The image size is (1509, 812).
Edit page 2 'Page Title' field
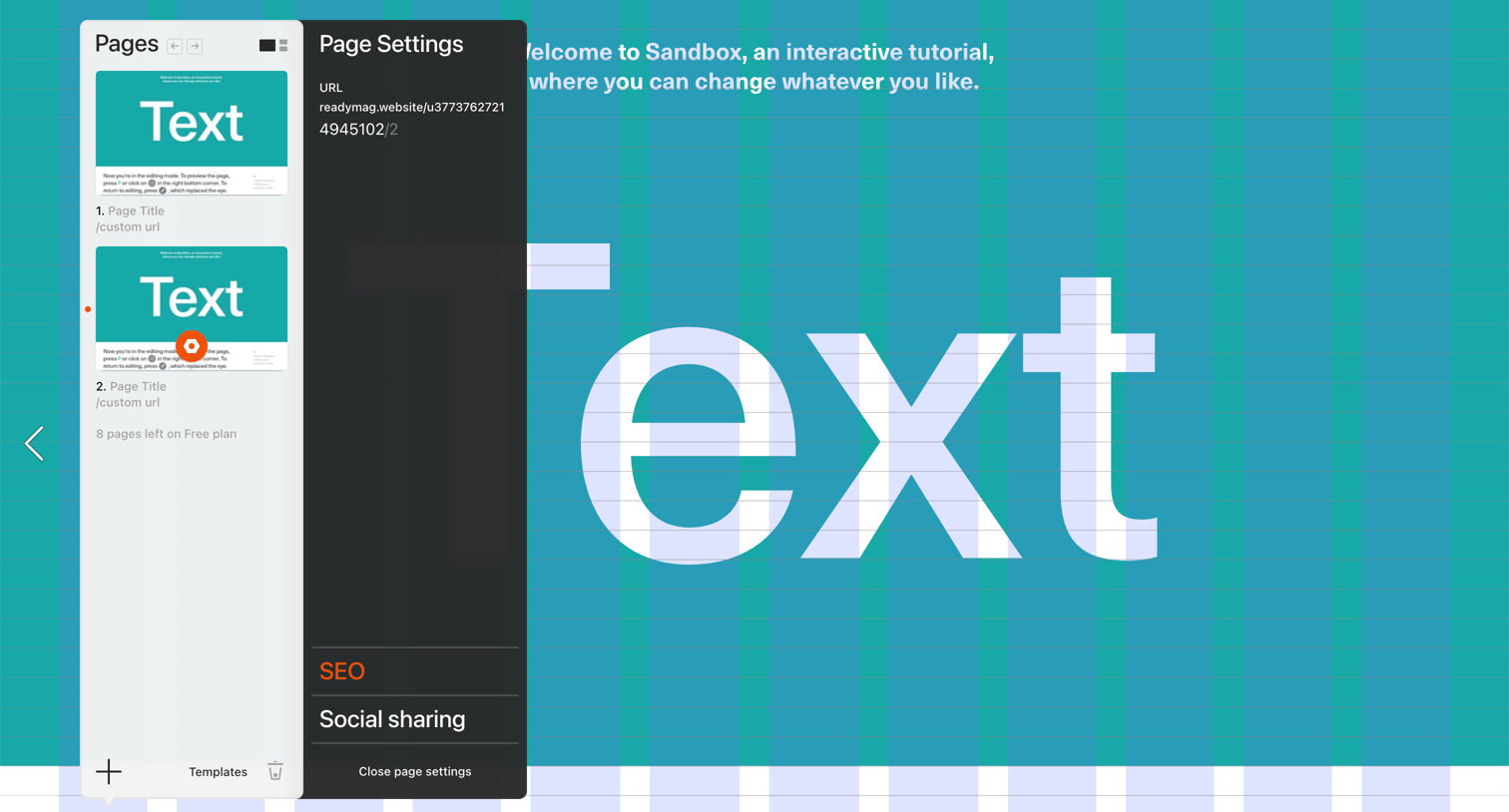[139, 386]
